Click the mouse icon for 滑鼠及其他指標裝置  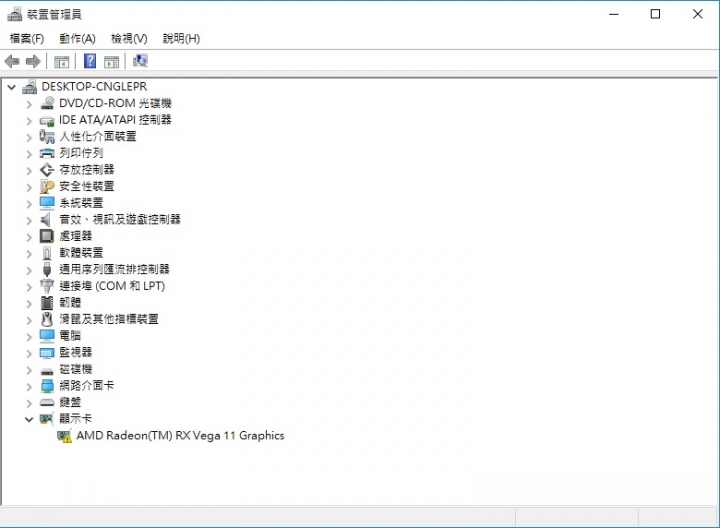[47, 319]
